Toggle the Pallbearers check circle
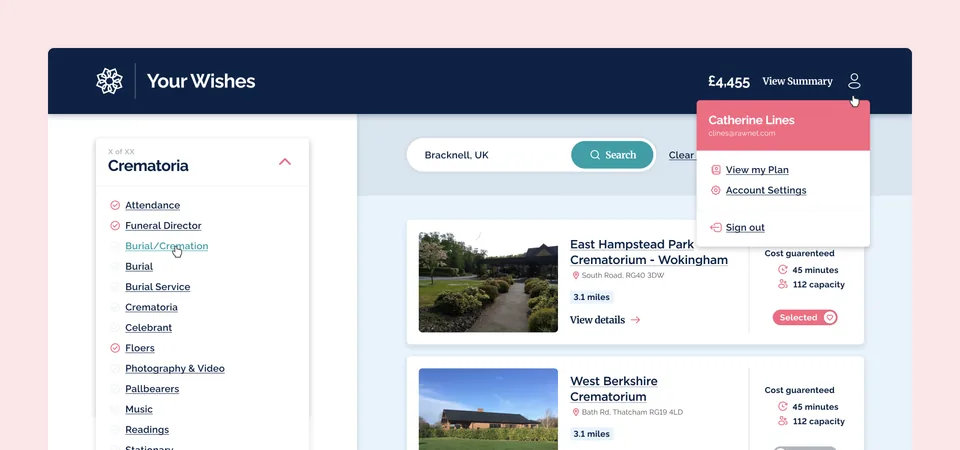The image size is (960, 450). [114, 389]
